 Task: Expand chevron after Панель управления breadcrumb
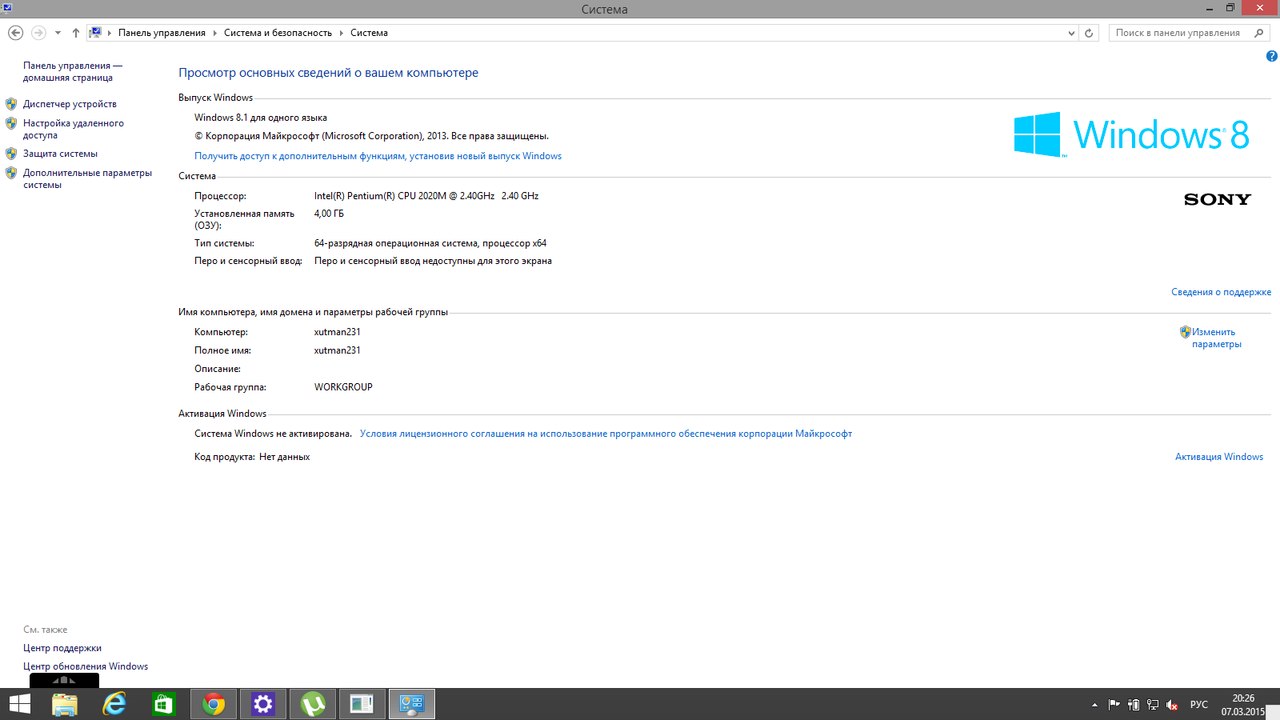pyautogui.click(x=214, y=33)
